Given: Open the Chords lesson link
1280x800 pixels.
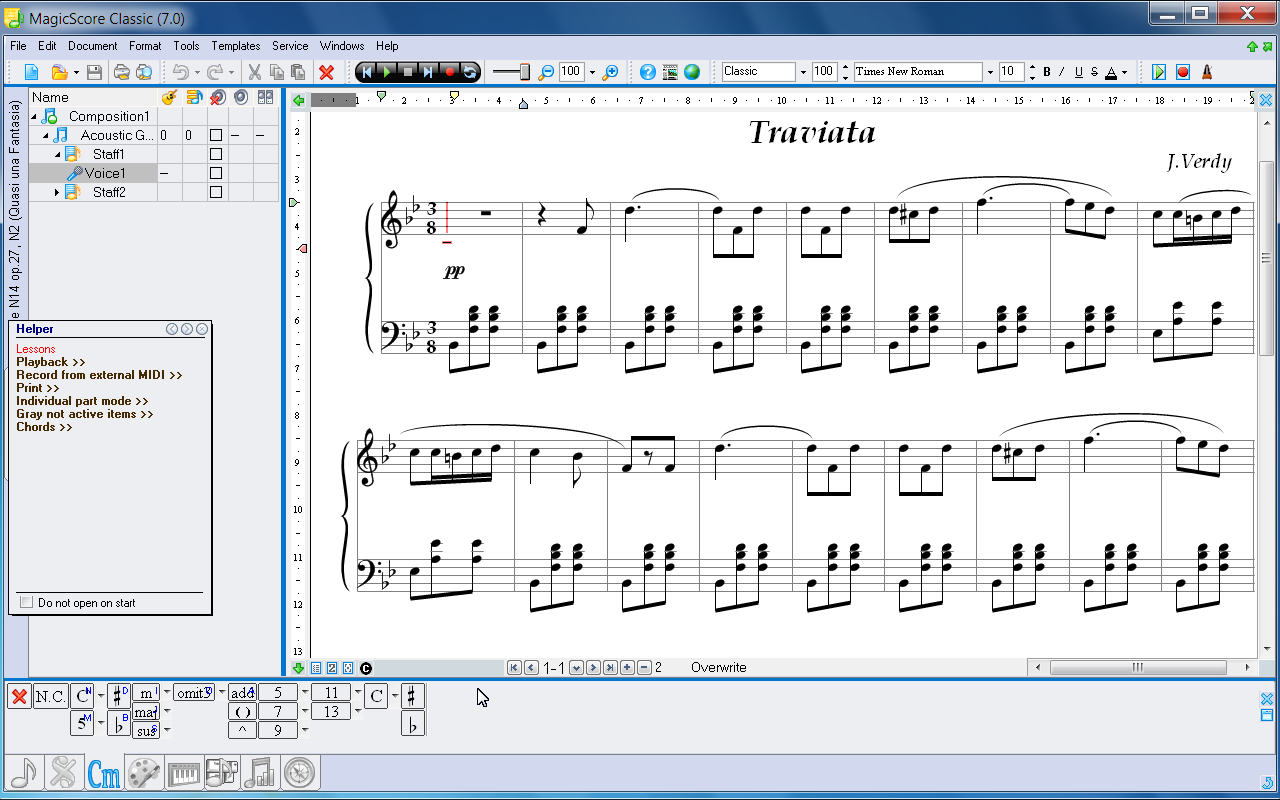Looking at the screenshot, I should pos(44,427).
